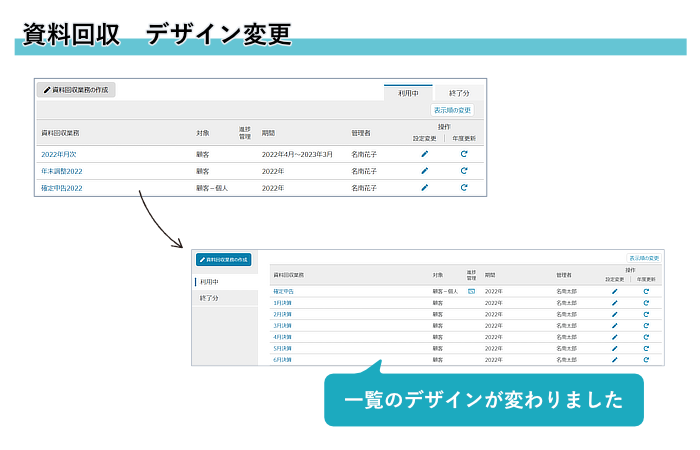Switch to the 終了分 tab in upper panel
The image size is (700, 450).
click(x=459, y=92)
